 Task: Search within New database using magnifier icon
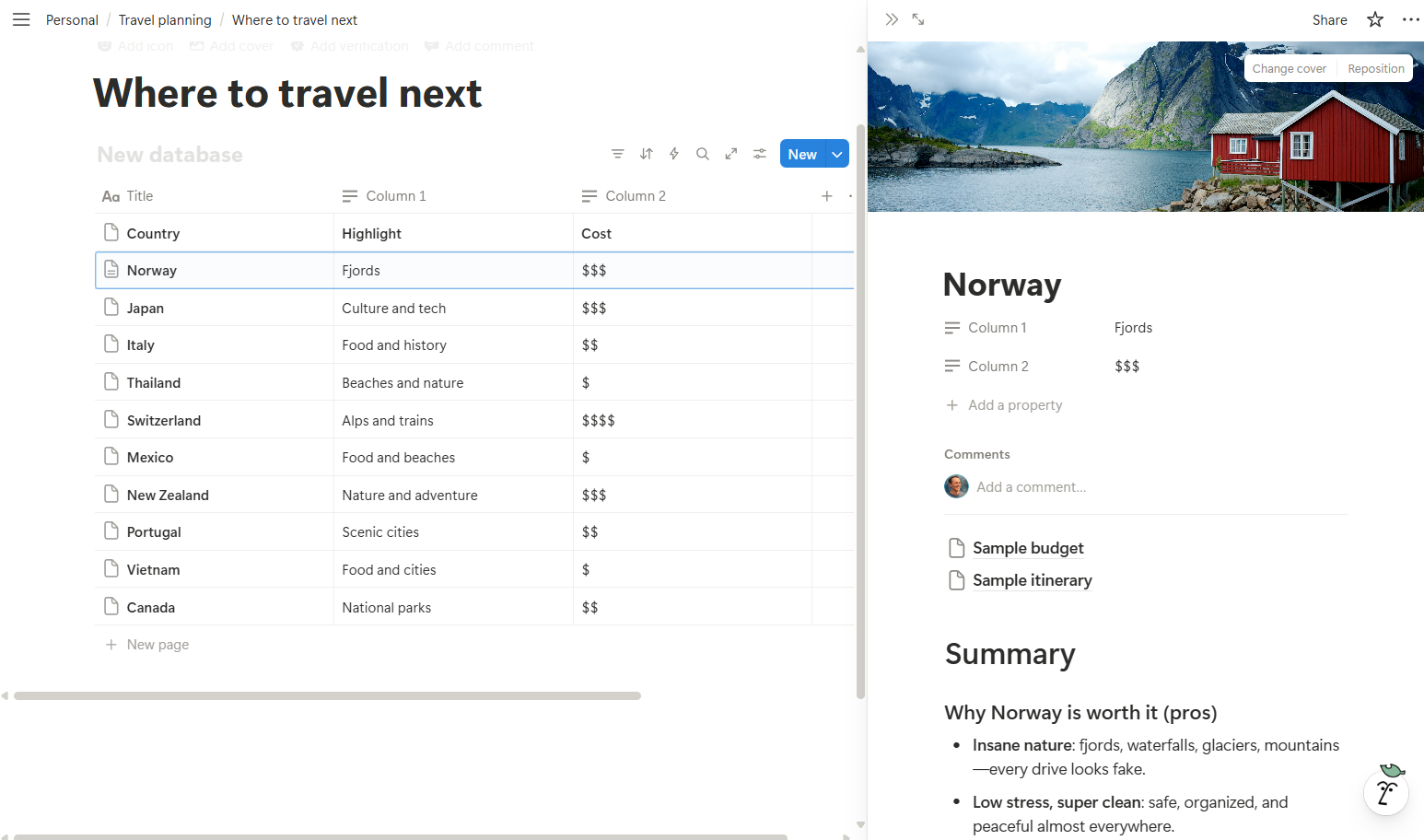703,154
